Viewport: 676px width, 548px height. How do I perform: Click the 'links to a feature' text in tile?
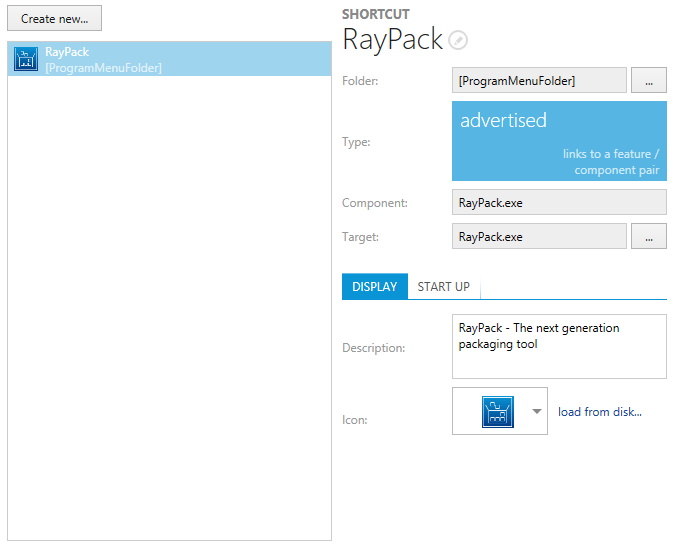click(611, 154)
